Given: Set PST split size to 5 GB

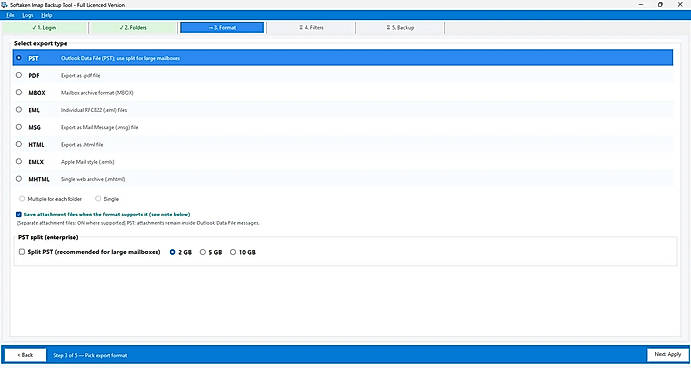Looking at the screenshot, I should (203, 252).
